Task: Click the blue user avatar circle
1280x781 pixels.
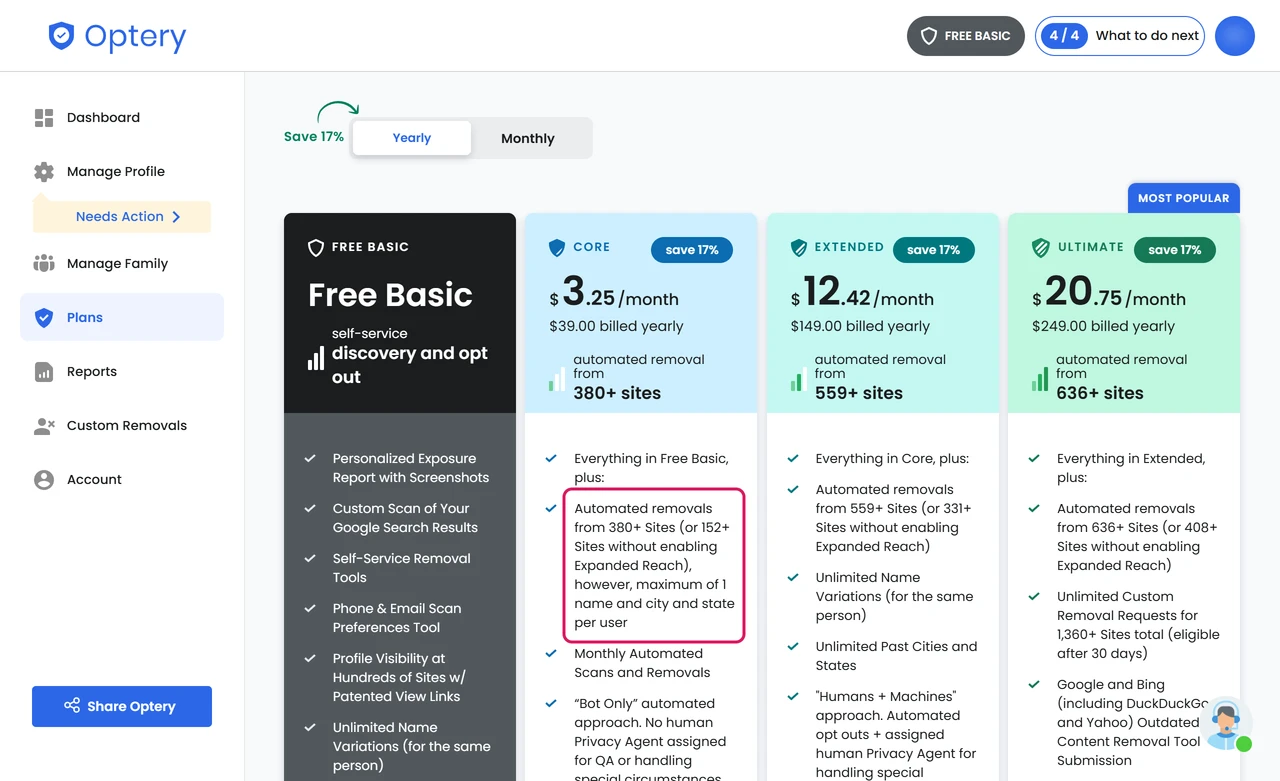Action: [x=1235, y=36]
